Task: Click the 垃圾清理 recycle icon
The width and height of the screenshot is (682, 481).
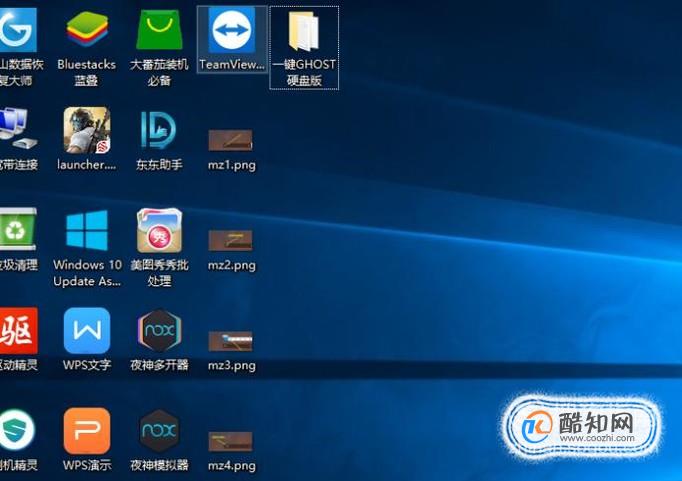Action: (17, 229)
